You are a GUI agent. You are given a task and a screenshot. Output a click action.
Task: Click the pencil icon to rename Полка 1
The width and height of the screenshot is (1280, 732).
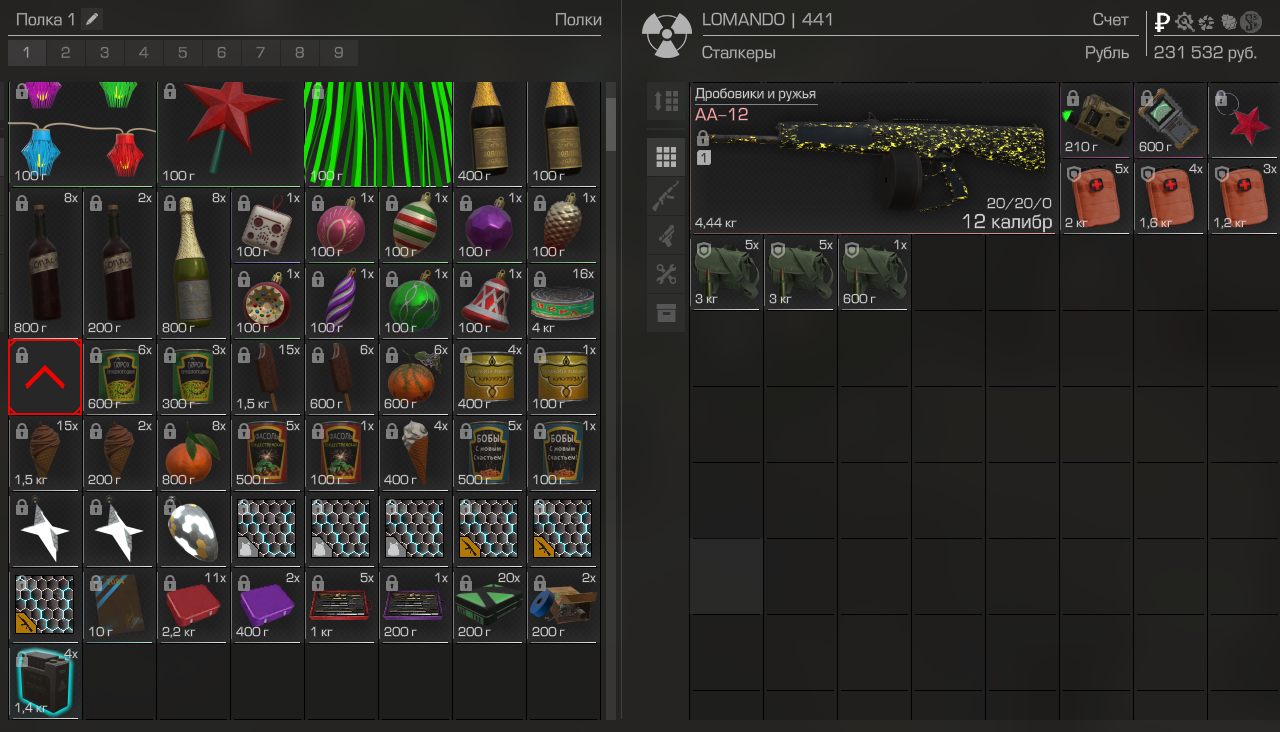pyautogui.click(x=92, y=19)
